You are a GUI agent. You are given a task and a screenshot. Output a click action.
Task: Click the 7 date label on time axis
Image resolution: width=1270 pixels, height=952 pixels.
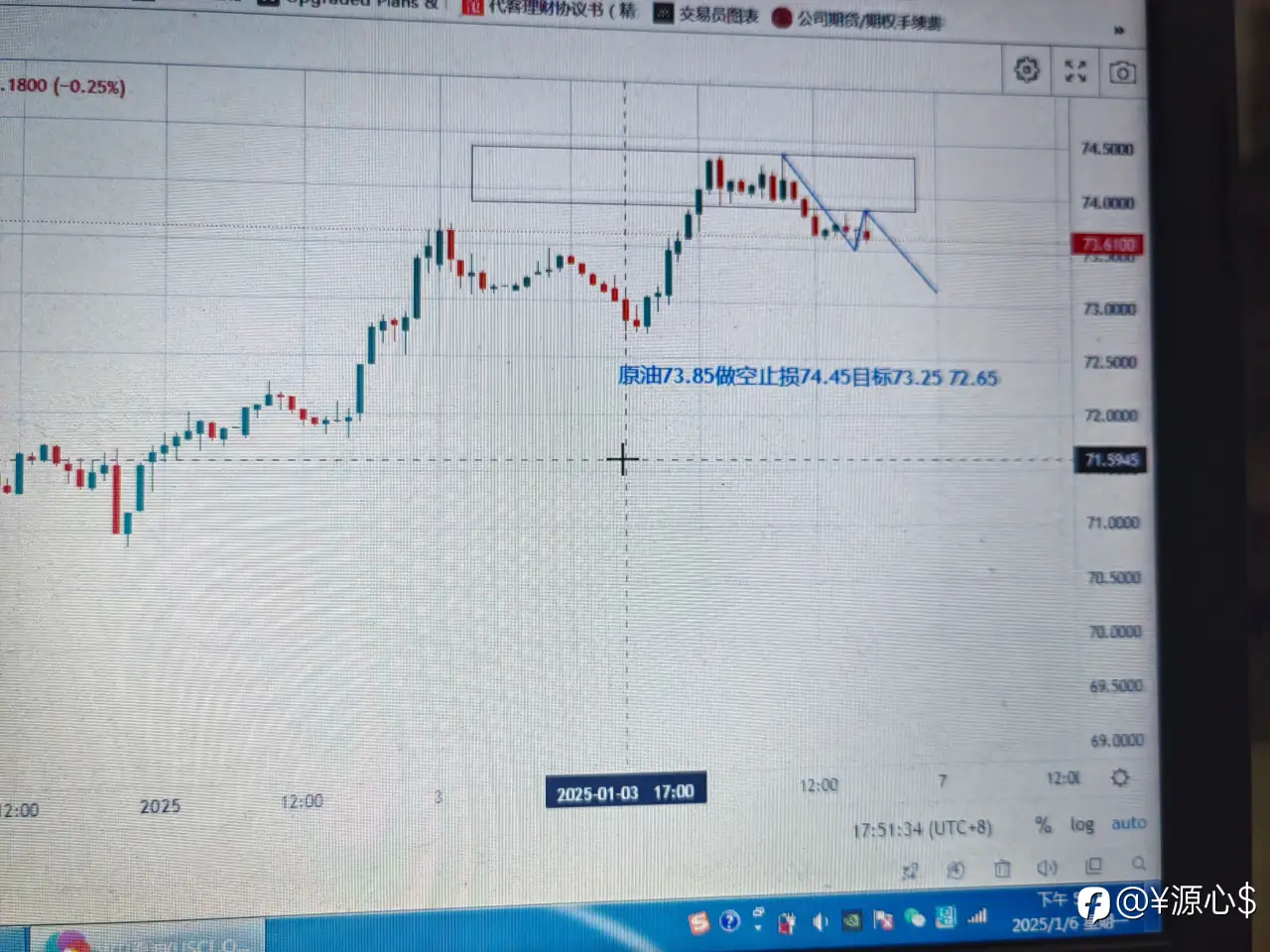click(x=943, y=780)
